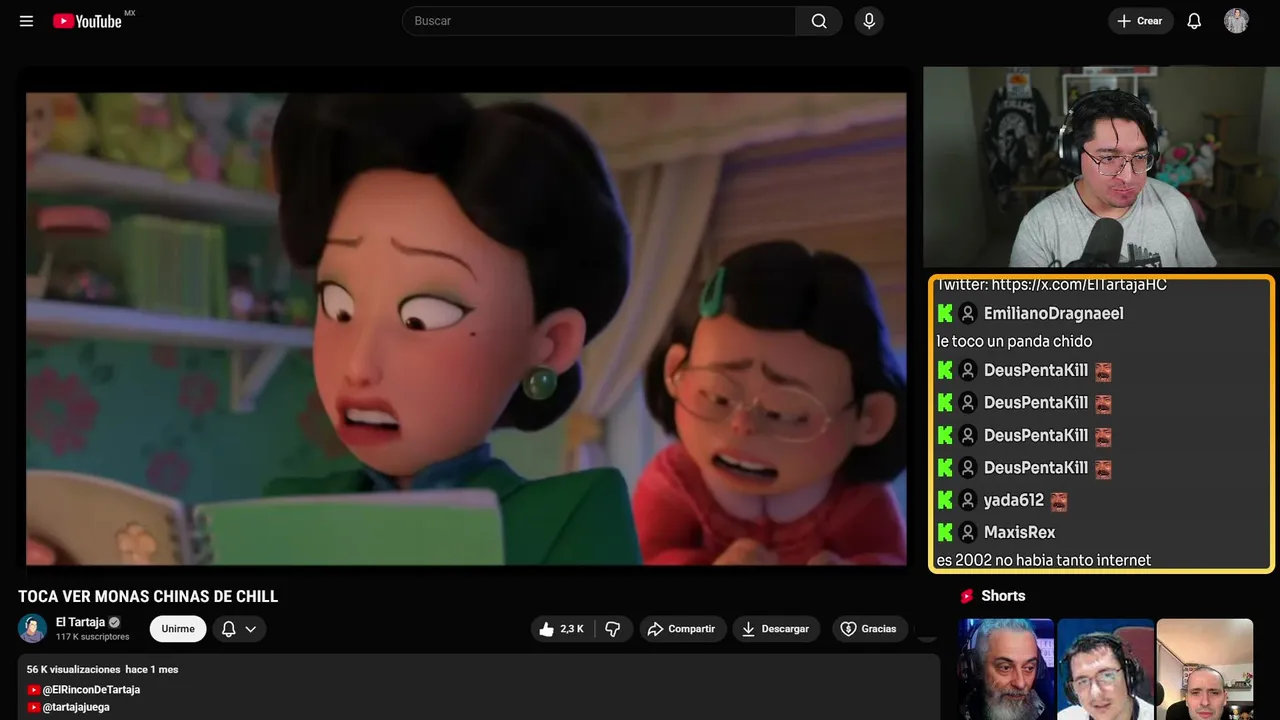Pause the video in the player
This screenshot has width=1280, height=720.
466,329
